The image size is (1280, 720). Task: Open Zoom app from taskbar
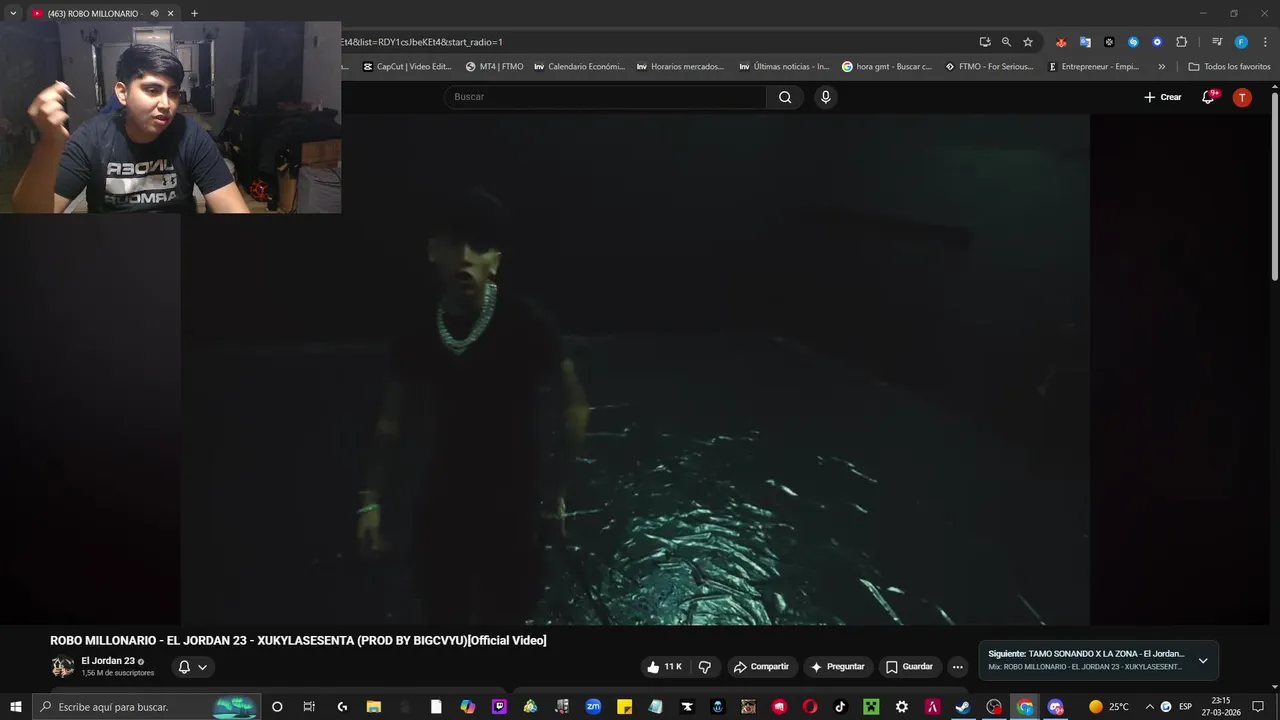coord(593,707)
